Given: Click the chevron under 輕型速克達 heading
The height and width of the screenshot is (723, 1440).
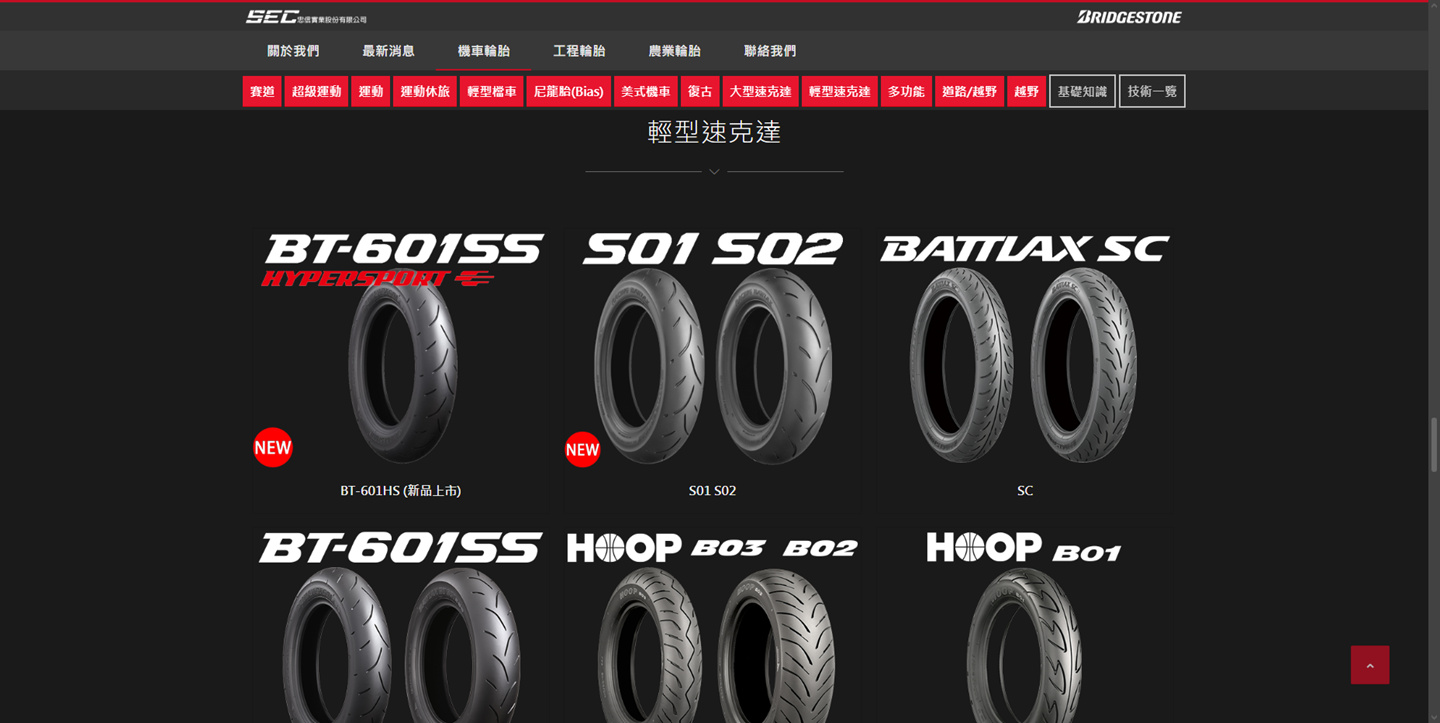Looking at the screenshot, I should tap(714, 172).
